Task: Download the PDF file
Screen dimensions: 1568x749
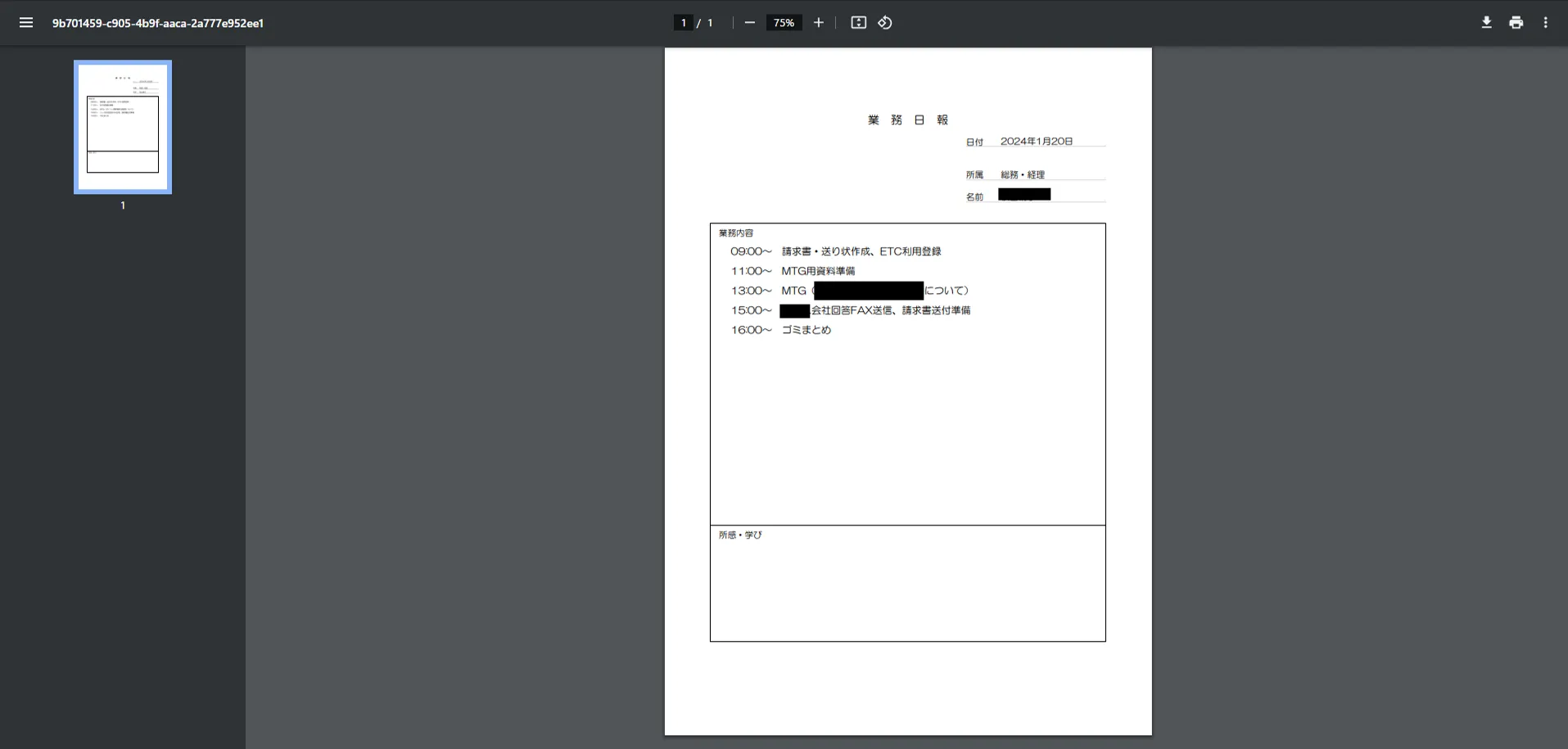Action: [1486, 23]
